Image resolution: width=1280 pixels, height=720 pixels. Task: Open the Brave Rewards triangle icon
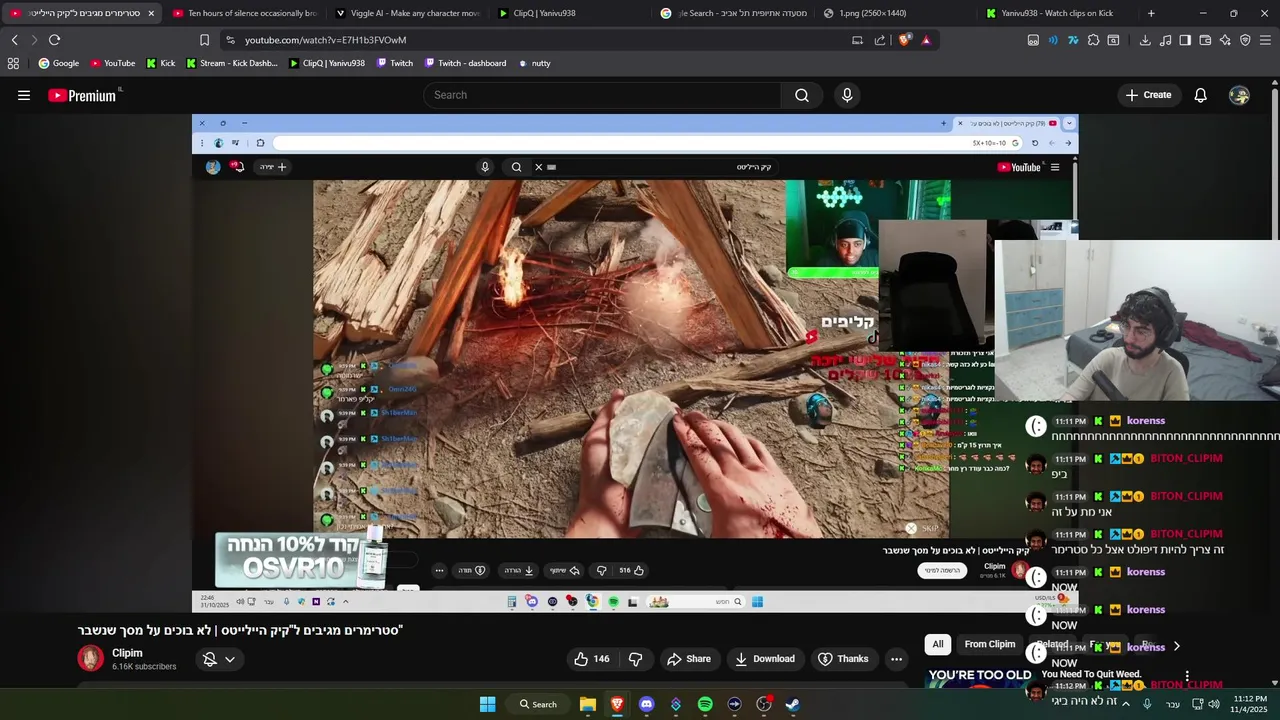tap(926, 40)
